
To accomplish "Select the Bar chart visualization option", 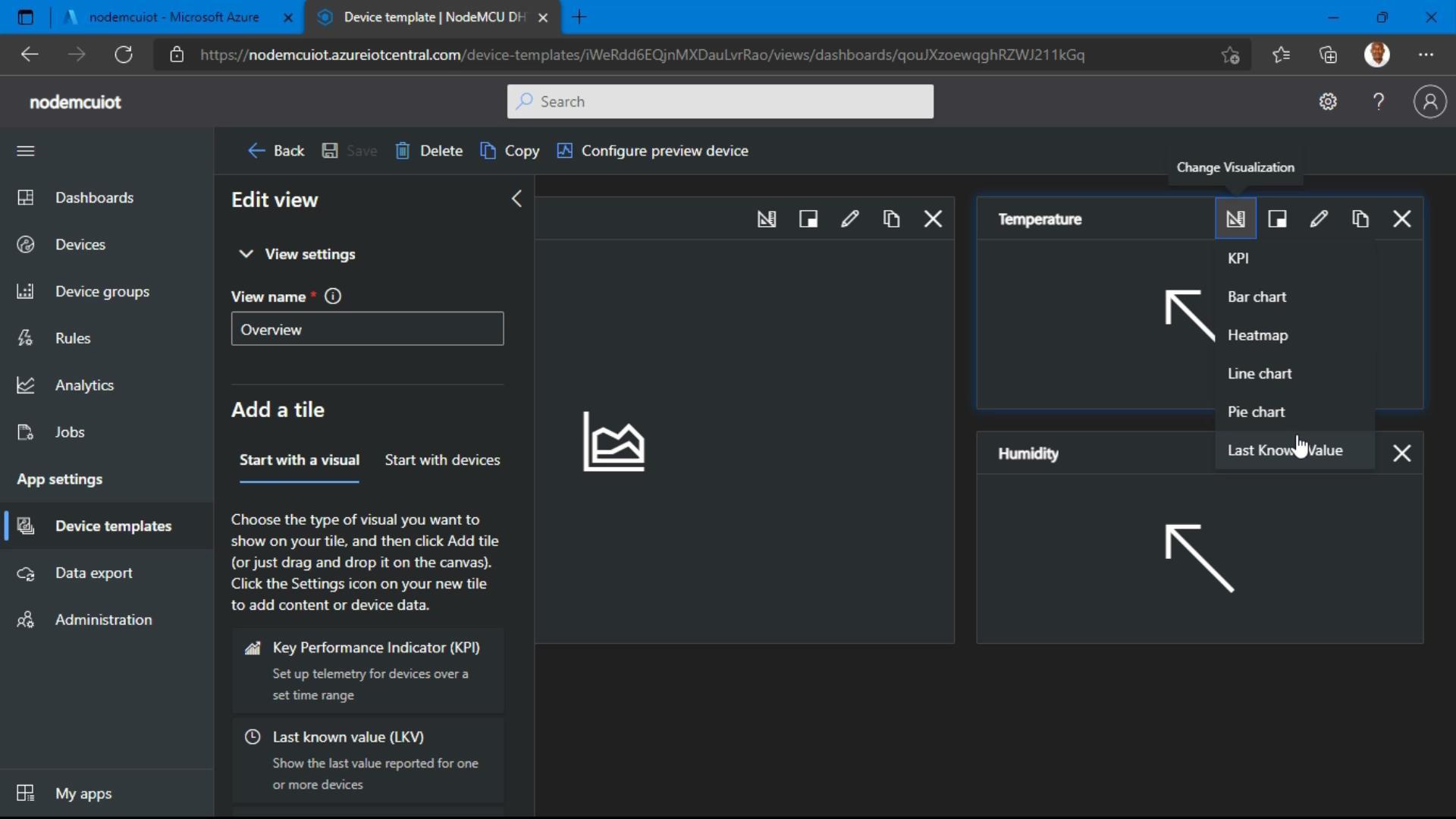I will [x=1257, y=296].
